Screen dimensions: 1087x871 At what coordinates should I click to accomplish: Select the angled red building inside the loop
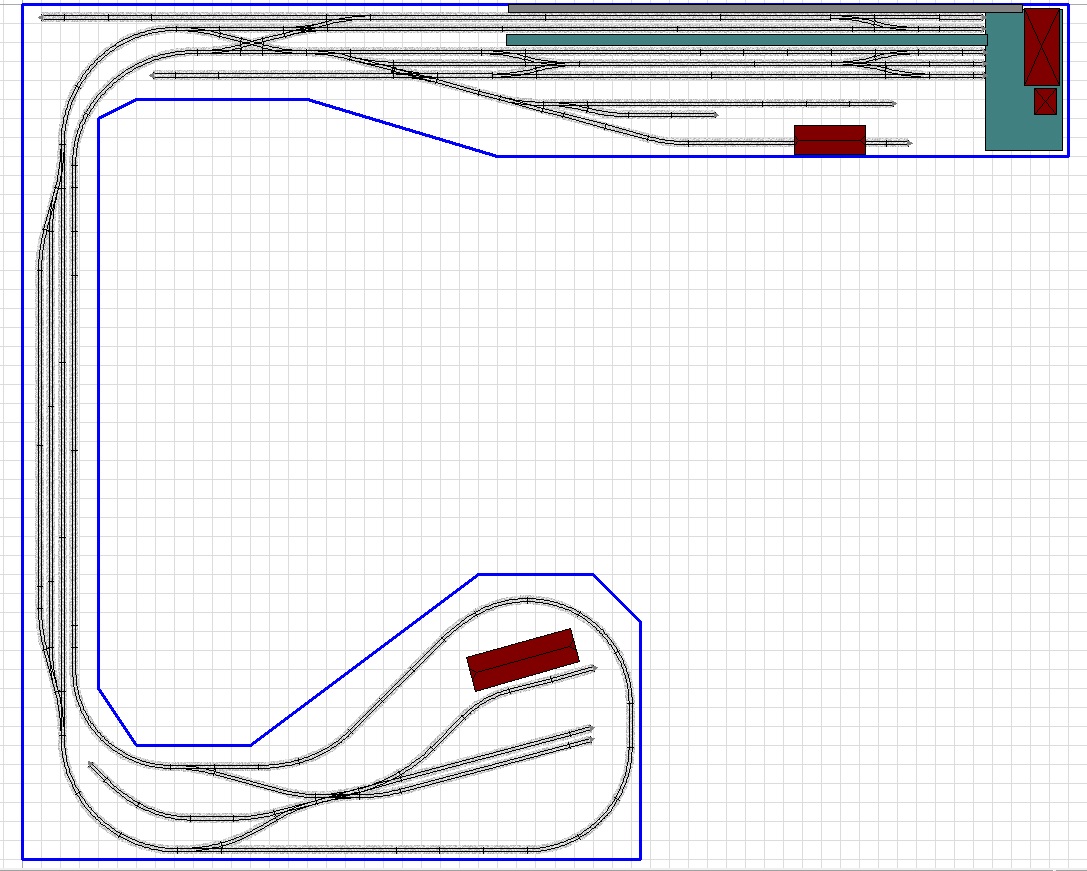(x=522, y=659)
